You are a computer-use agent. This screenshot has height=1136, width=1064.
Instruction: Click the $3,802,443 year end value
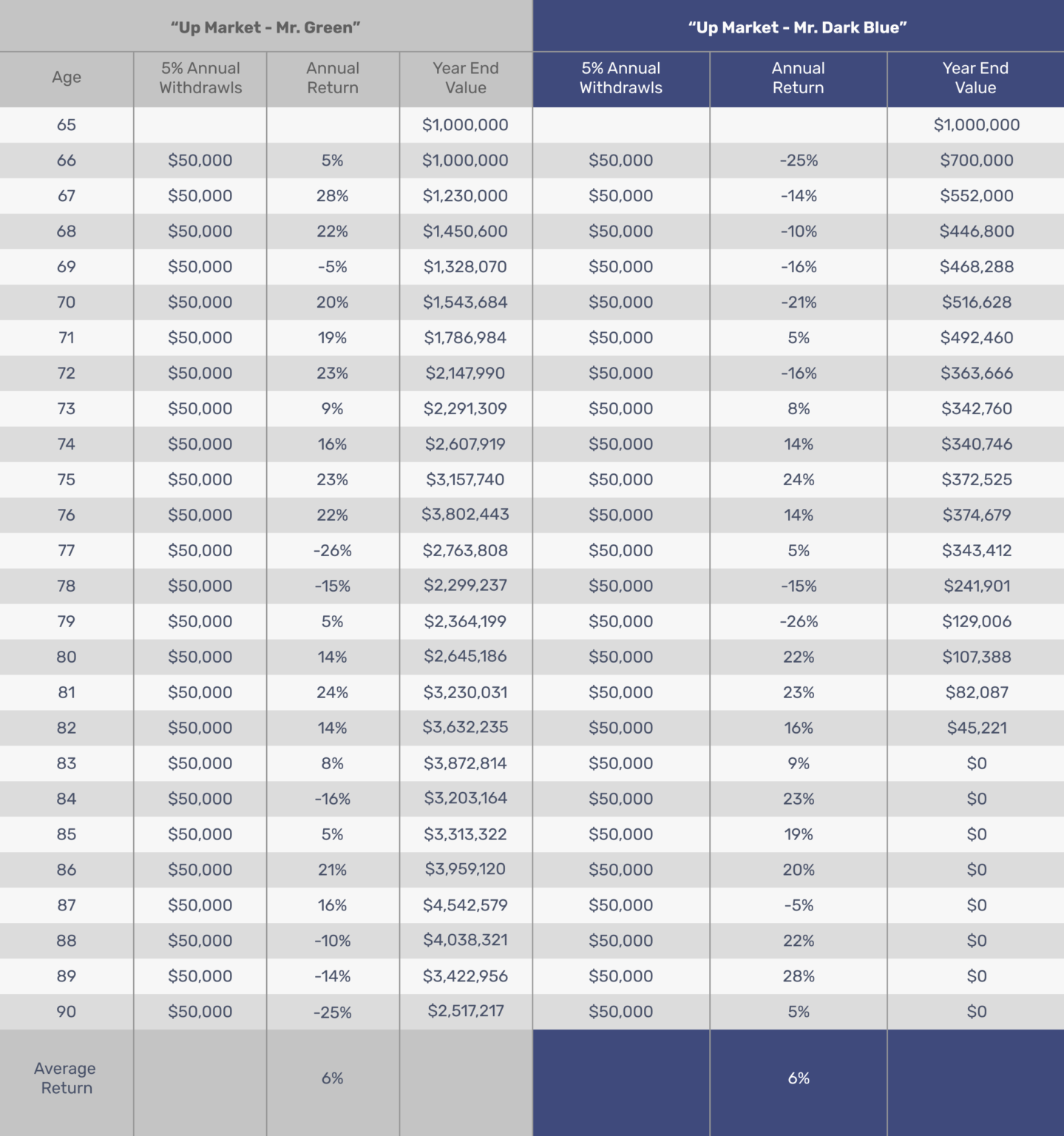coord(465,515)
